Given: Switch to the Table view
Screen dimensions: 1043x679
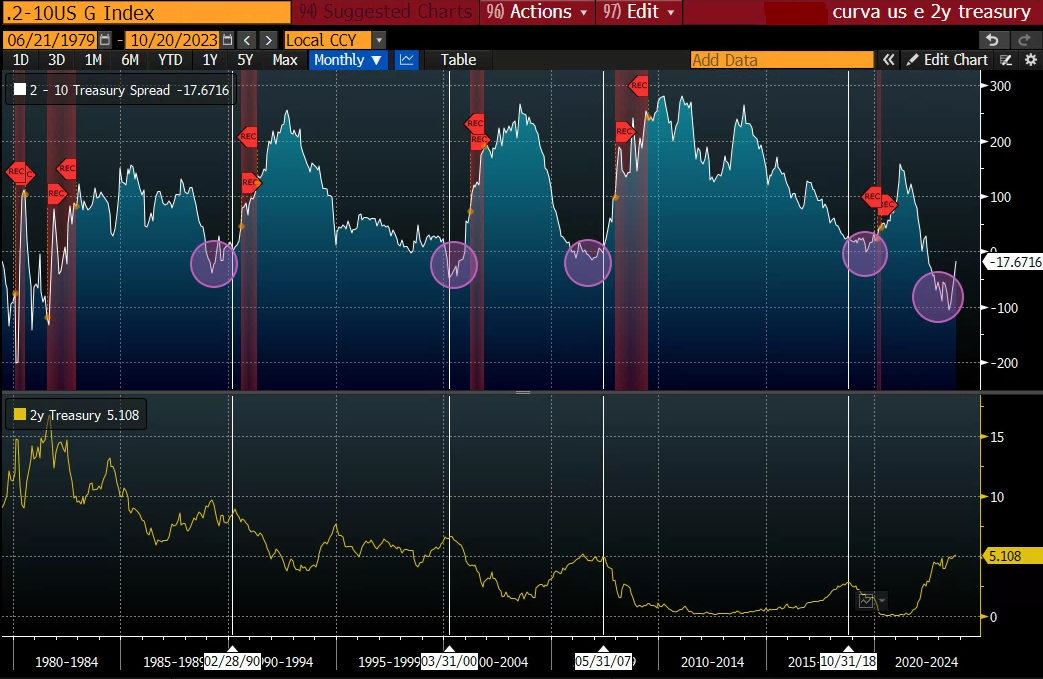Looking at the screenshot, I should [458, 60].
